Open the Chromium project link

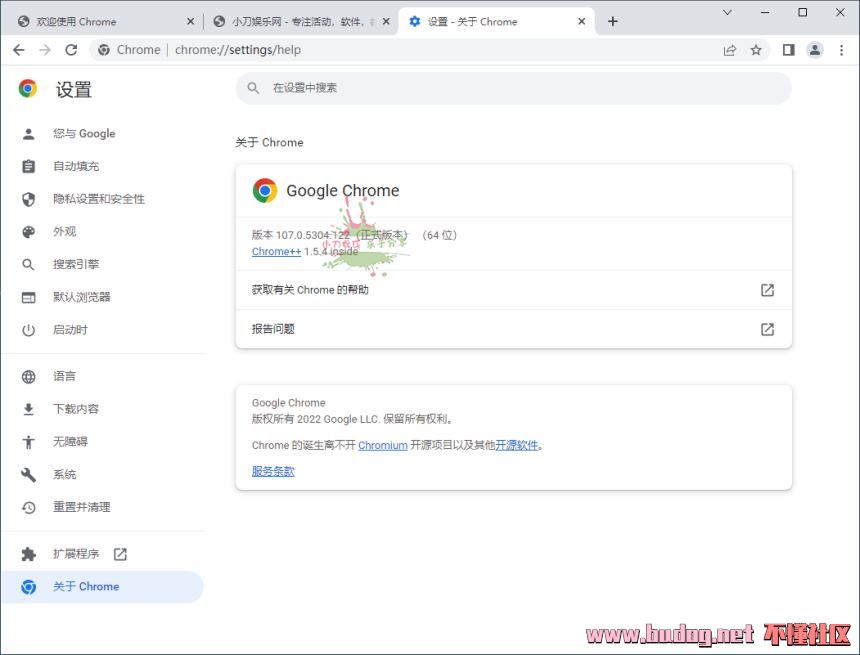(383, 445)
